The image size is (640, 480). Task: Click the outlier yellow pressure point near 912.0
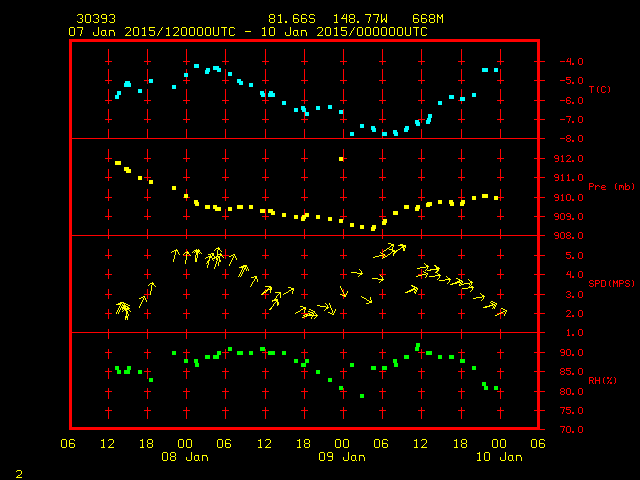[x=341, y=159]
